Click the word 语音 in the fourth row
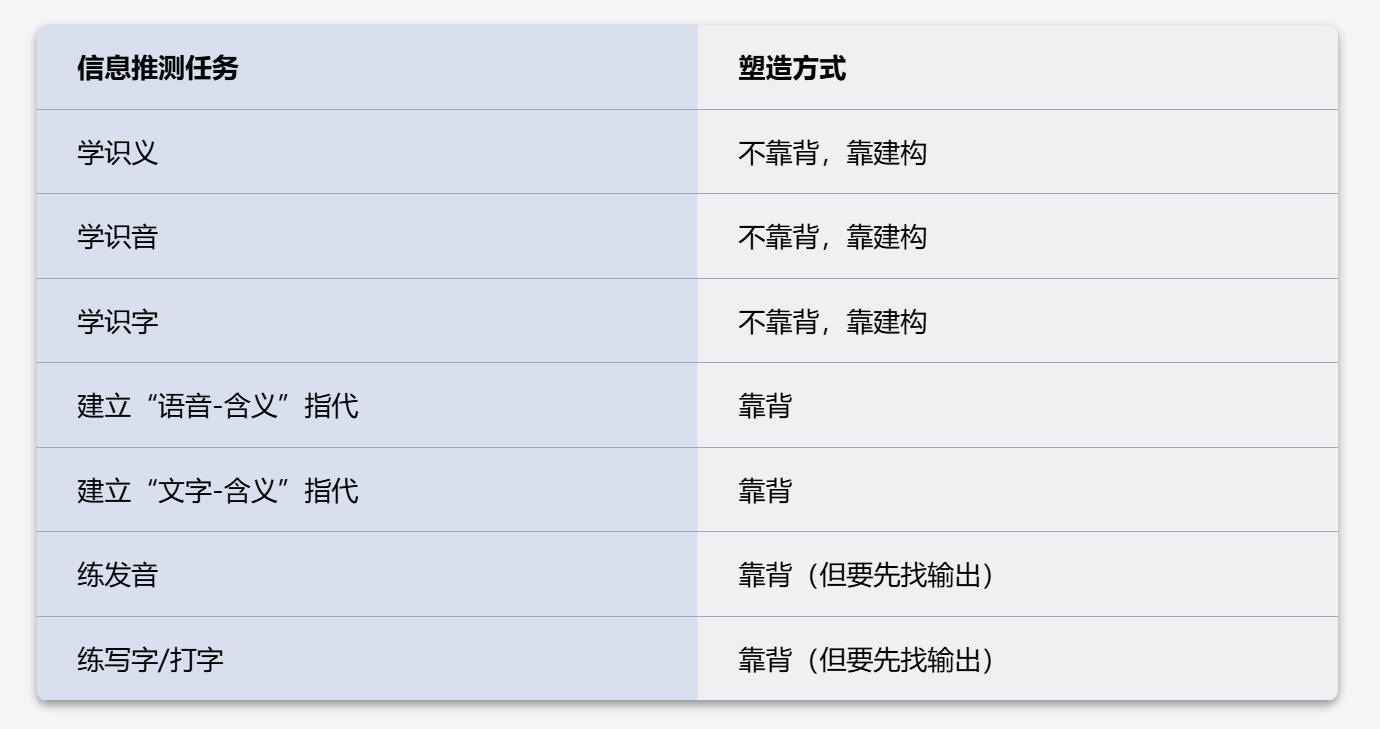1380x729 pixels. click(184, 406)
